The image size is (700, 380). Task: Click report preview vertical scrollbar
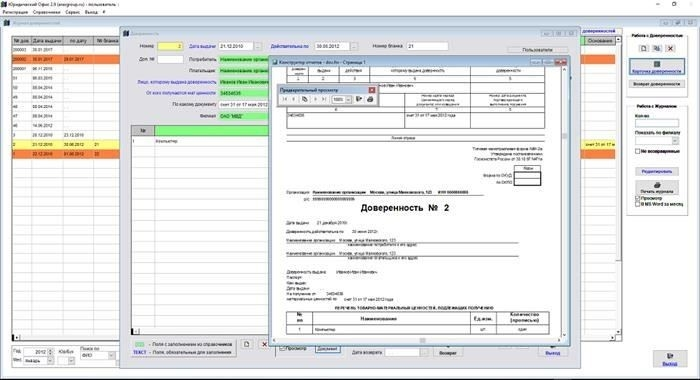pos(564,201)
